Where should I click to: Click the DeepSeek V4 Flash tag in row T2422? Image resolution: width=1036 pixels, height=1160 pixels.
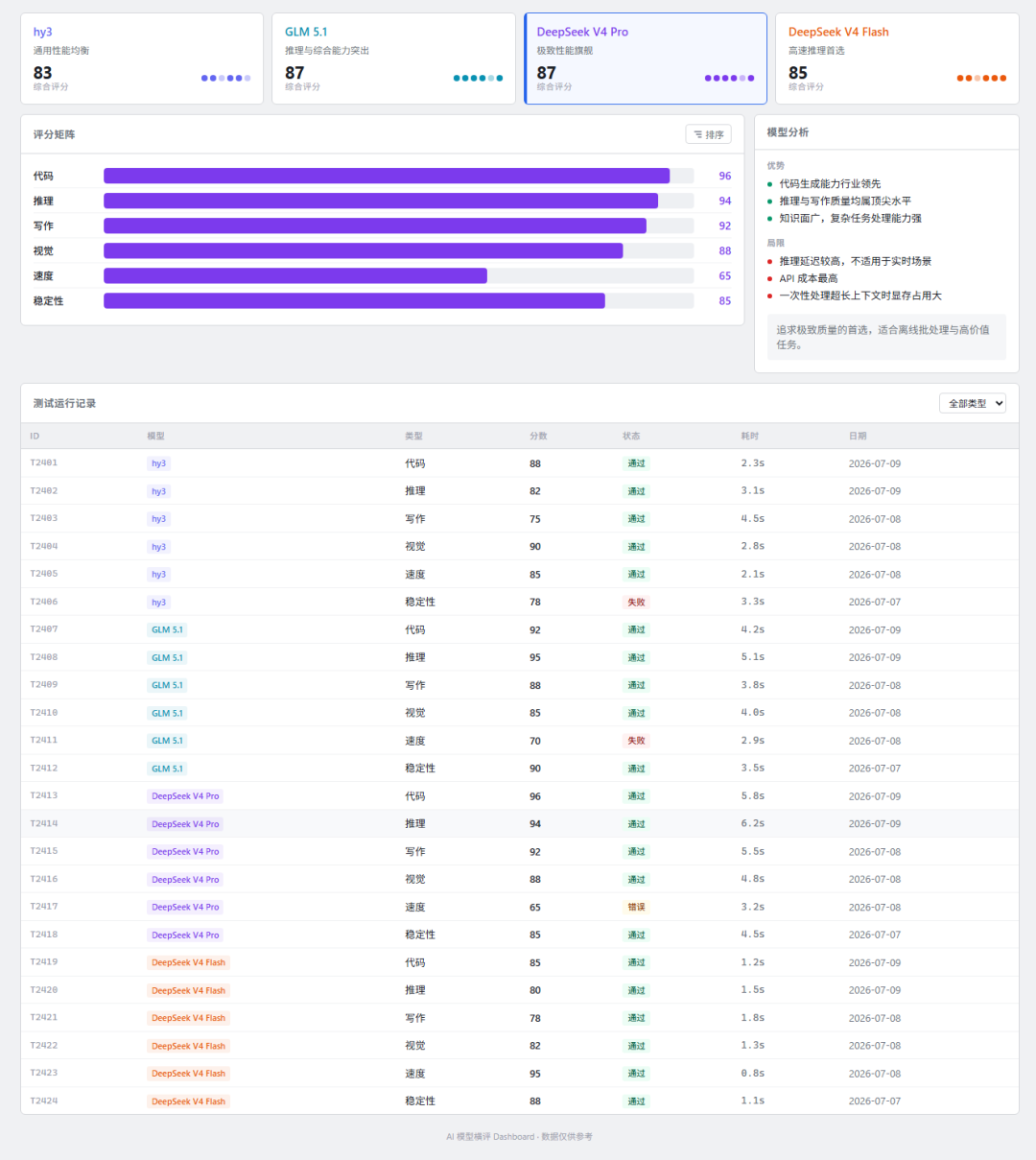tap(188, 1046)
